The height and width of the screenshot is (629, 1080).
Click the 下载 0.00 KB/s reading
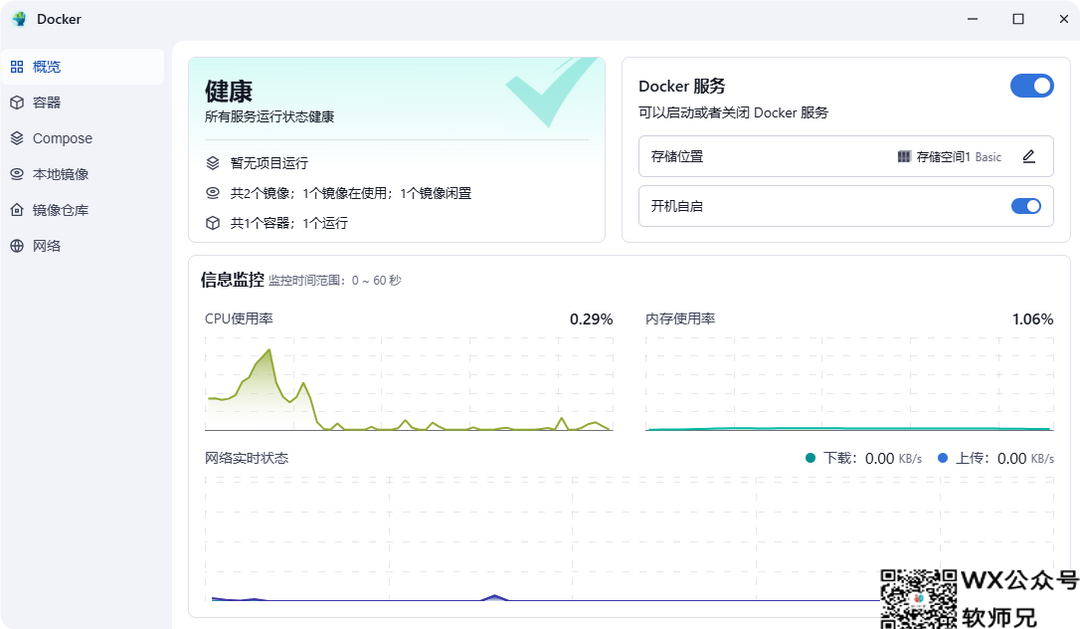pyautogui.click(x=864, y=458)
